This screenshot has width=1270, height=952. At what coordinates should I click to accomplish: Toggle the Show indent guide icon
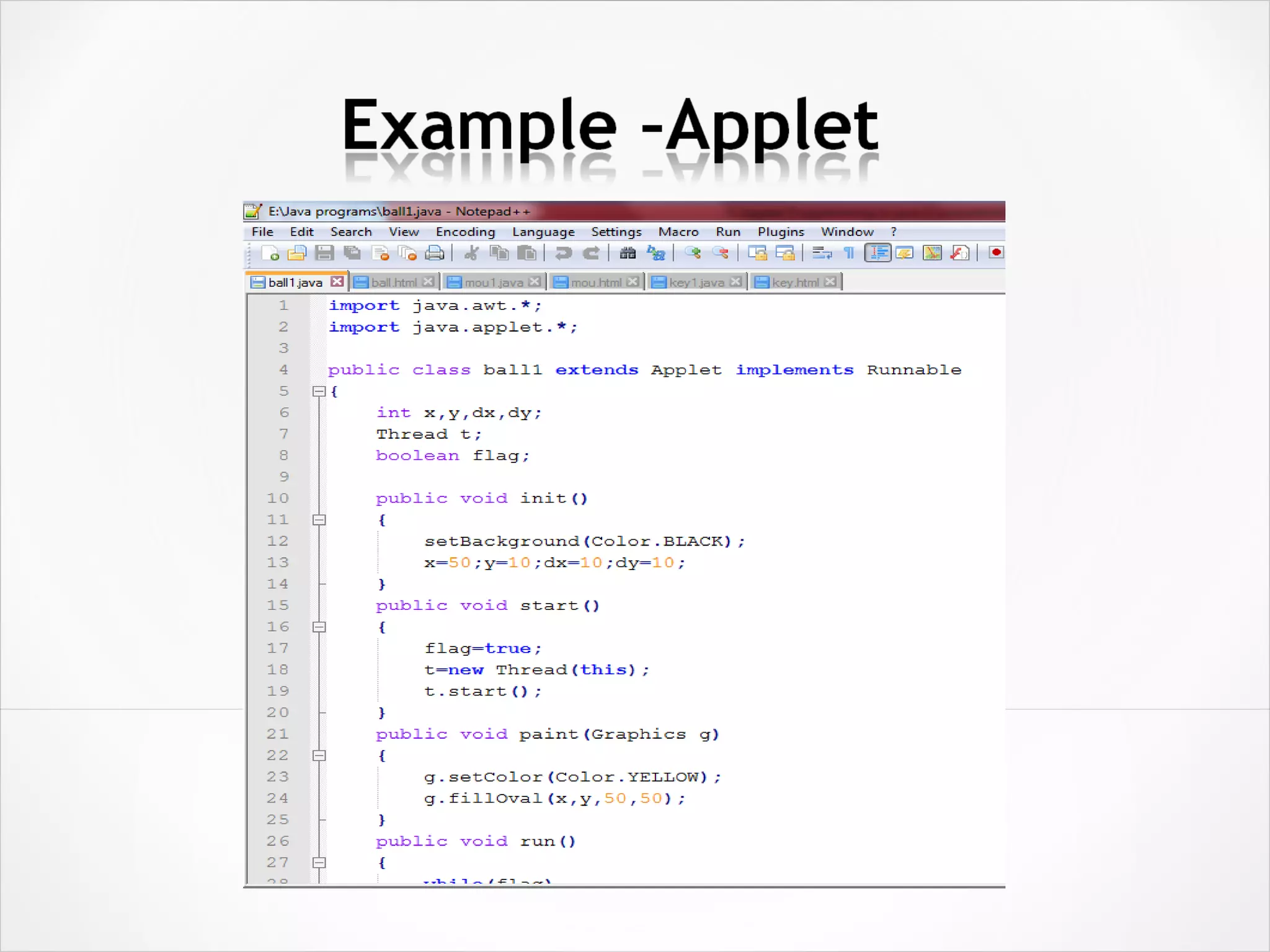pyautogui.click(x=877, y=253)
